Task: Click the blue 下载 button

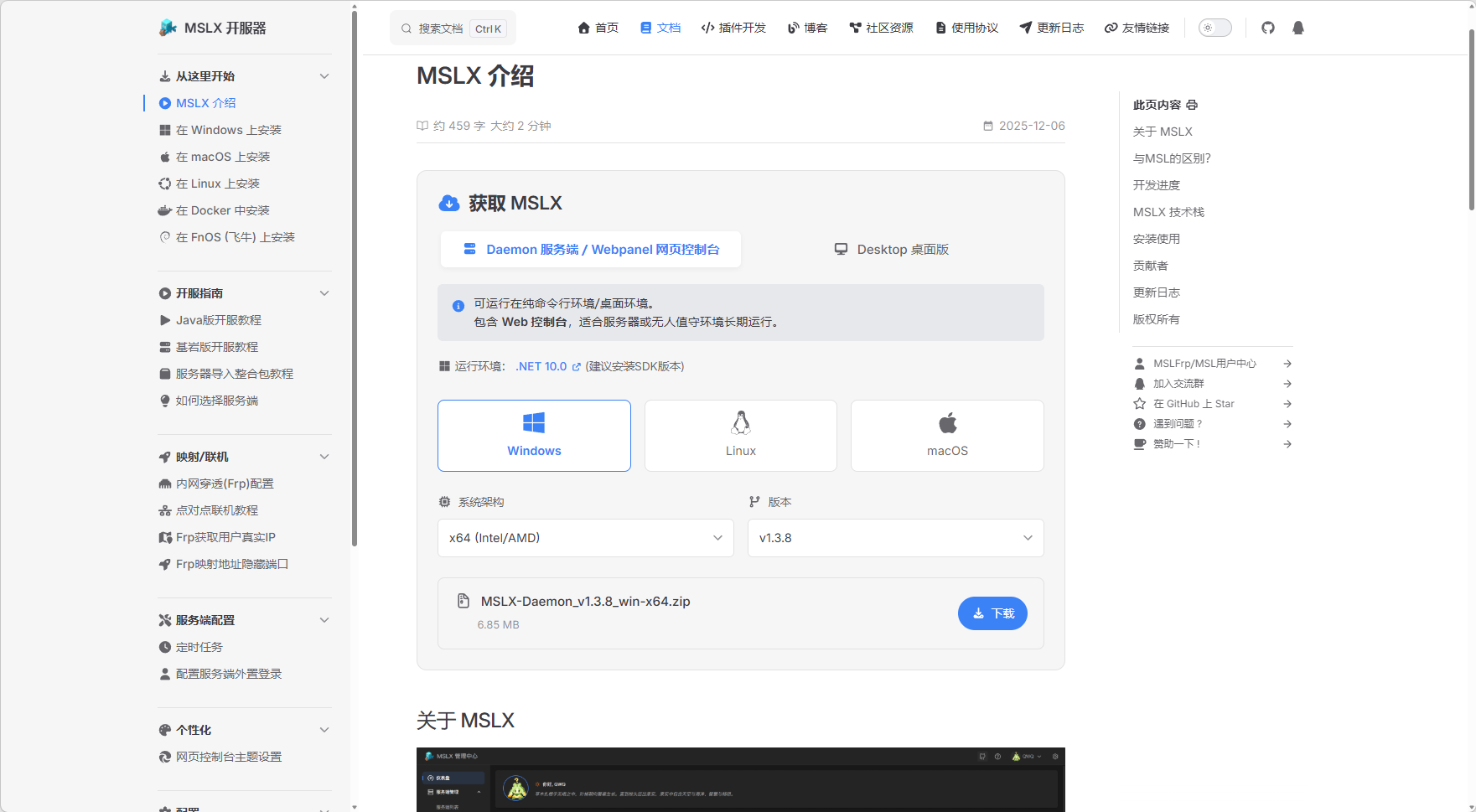Action: pos(992,613)
